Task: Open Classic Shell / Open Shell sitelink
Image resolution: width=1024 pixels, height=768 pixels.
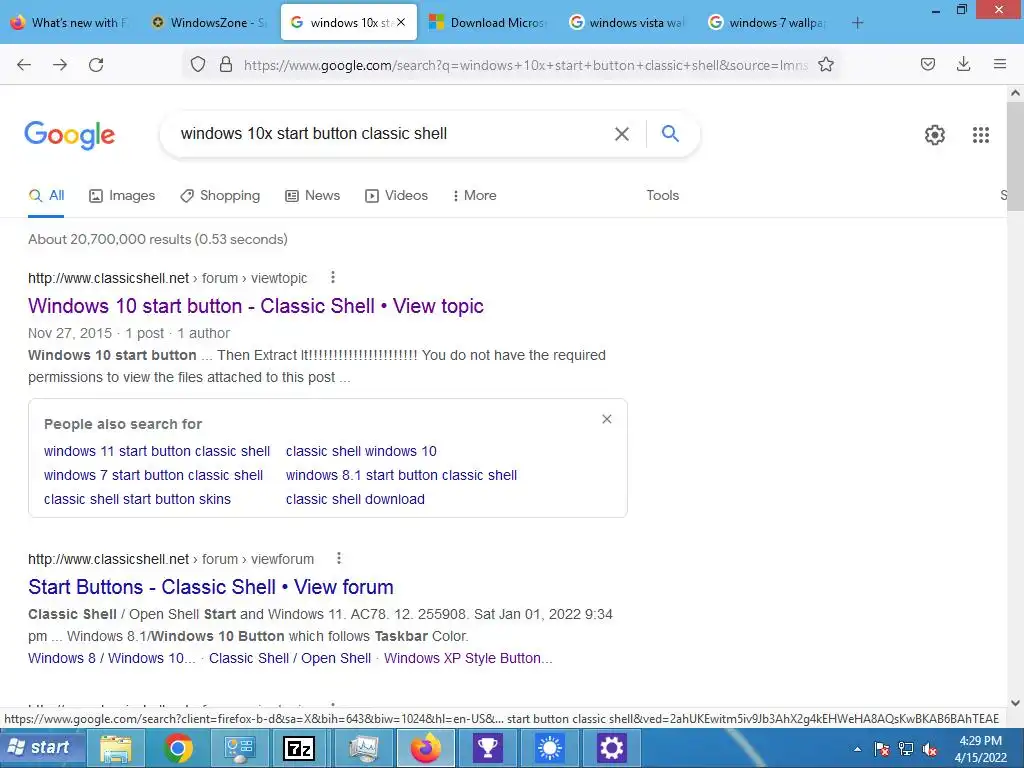Action: (290, 658)
